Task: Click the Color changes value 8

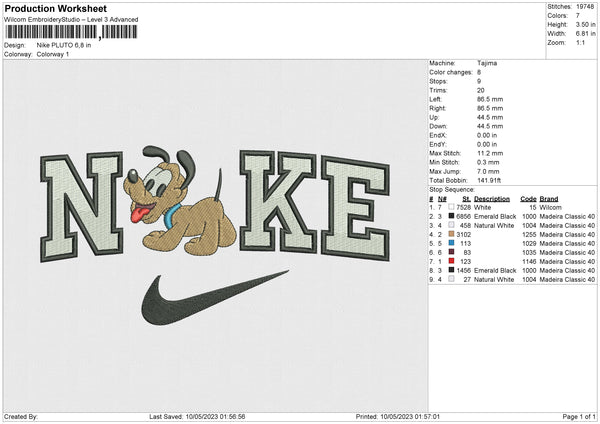Action: 479,72
